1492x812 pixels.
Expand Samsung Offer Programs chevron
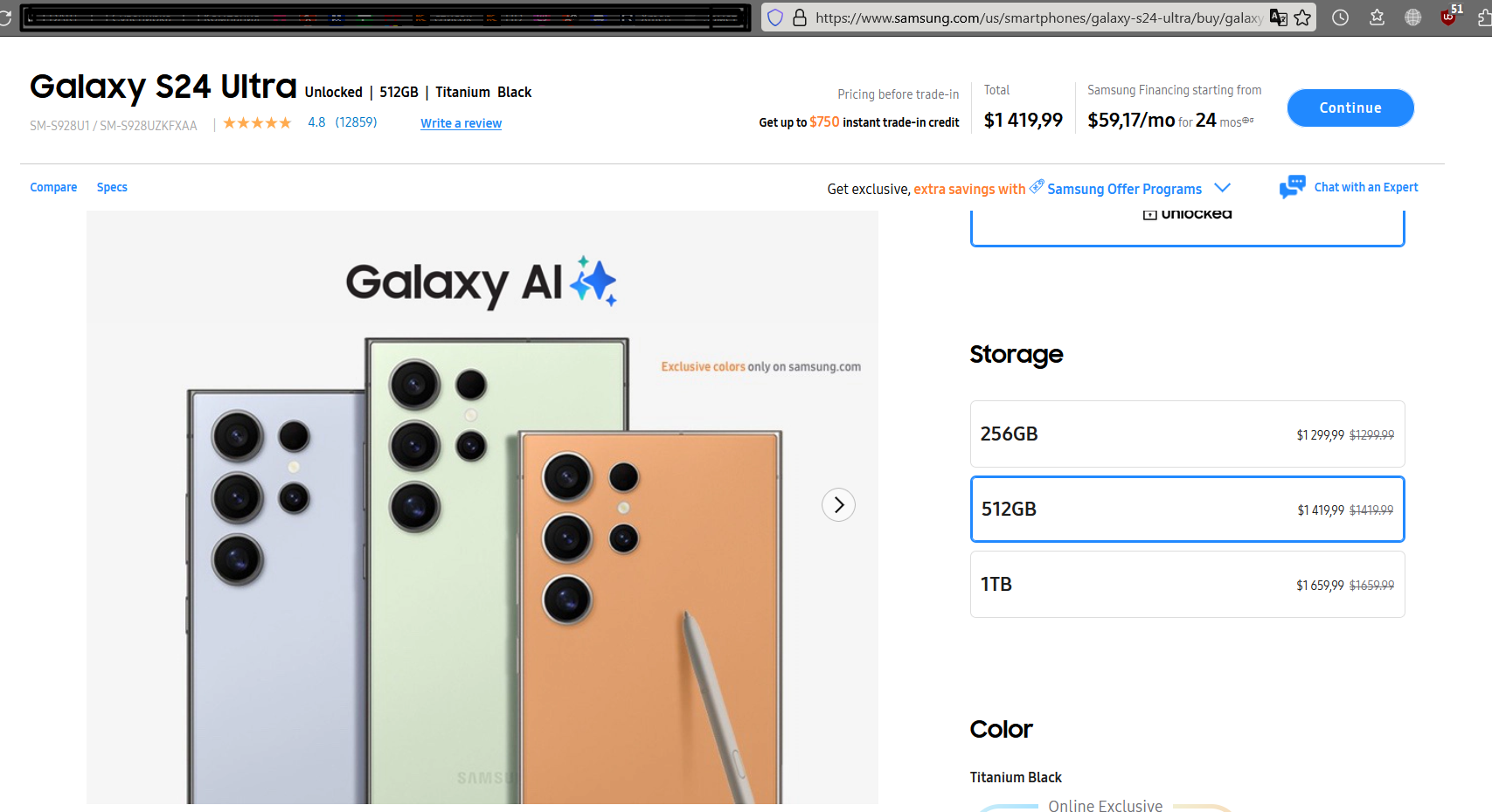[x=1223, y=188]
